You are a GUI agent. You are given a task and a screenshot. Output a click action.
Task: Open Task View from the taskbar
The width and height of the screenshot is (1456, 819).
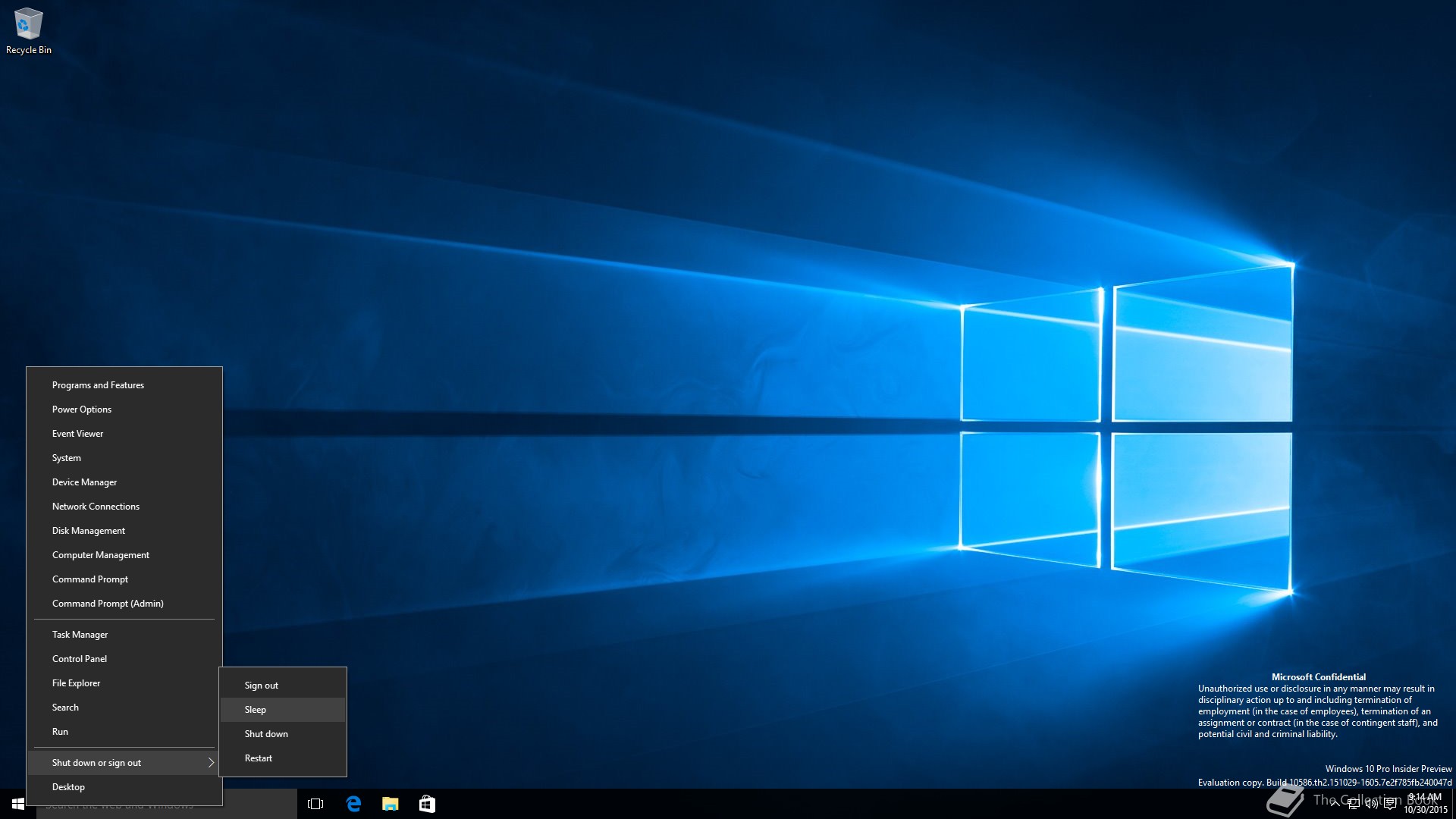[x=315, y=804]
